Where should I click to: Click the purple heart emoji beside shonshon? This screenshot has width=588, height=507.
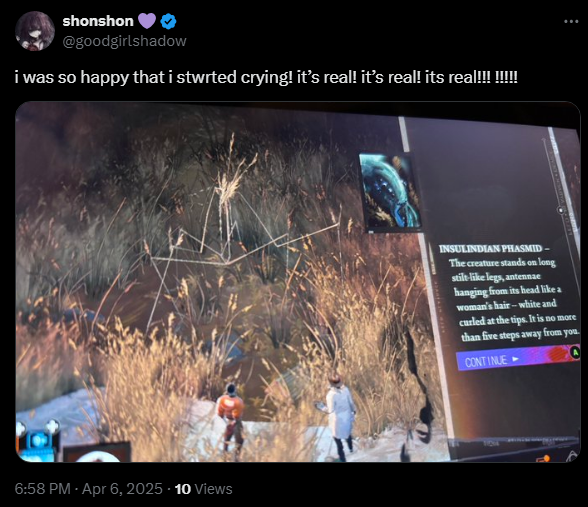point(147,21)
